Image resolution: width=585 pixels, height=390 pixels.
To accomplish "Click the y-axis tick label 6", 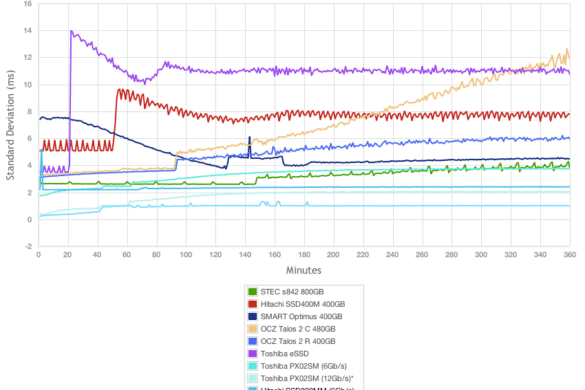I will point(29,138).
